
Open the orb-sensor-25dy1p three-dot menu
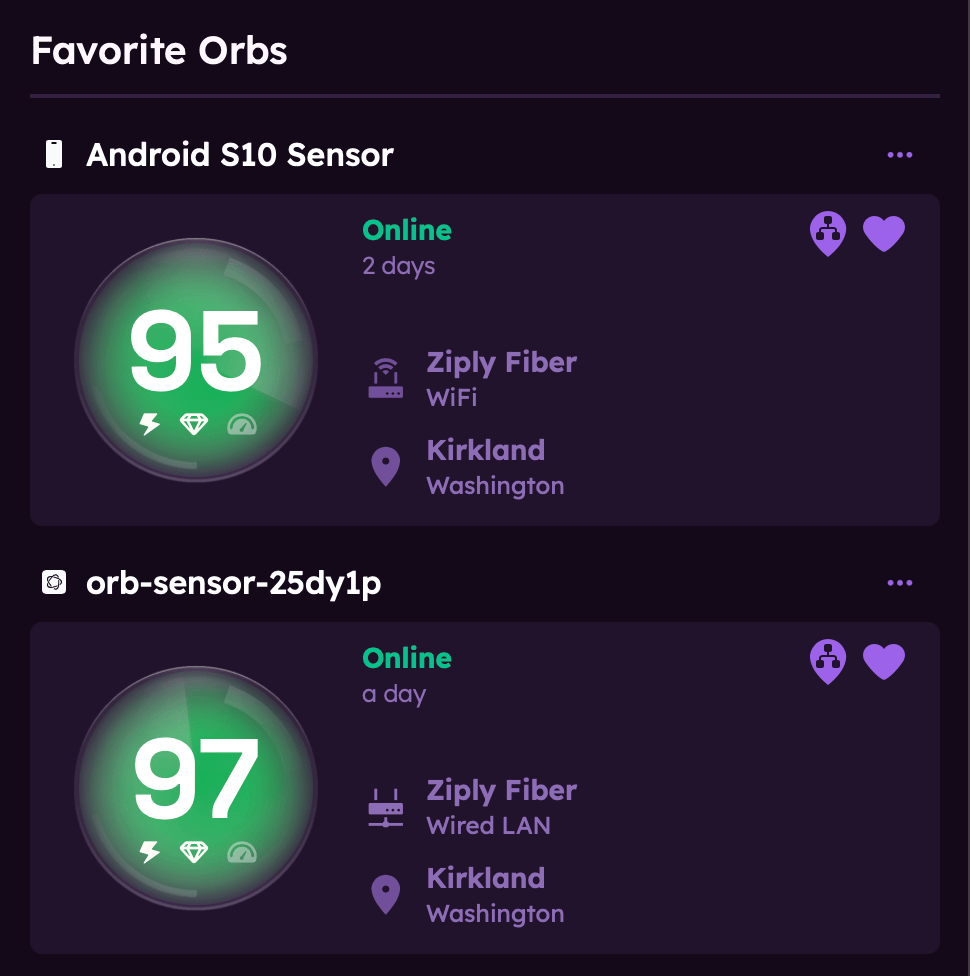tap(899, 583)
